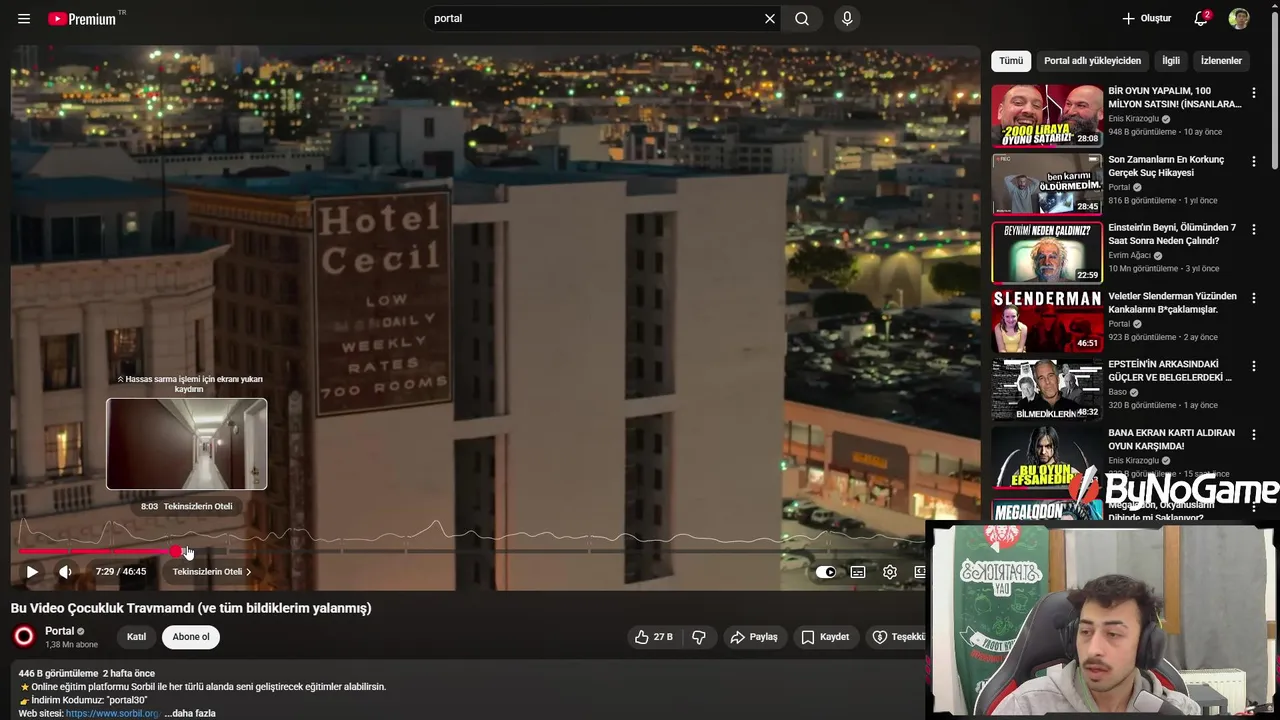Click the Teşekkürler thanks button

pyautogui.click(x=898, y=637)
